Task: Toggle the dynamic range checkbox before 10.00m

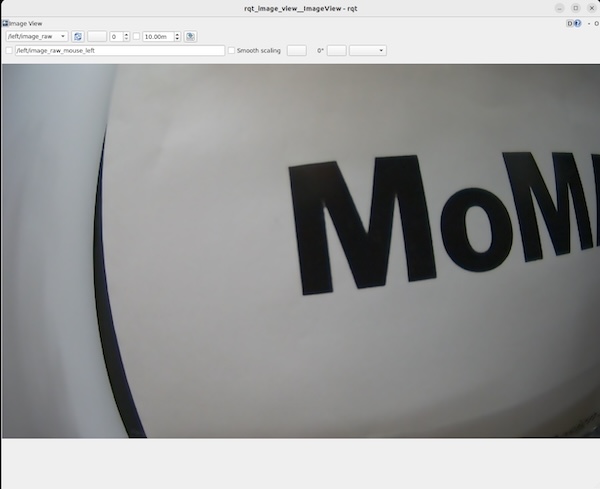Action: tap(136, 36)
